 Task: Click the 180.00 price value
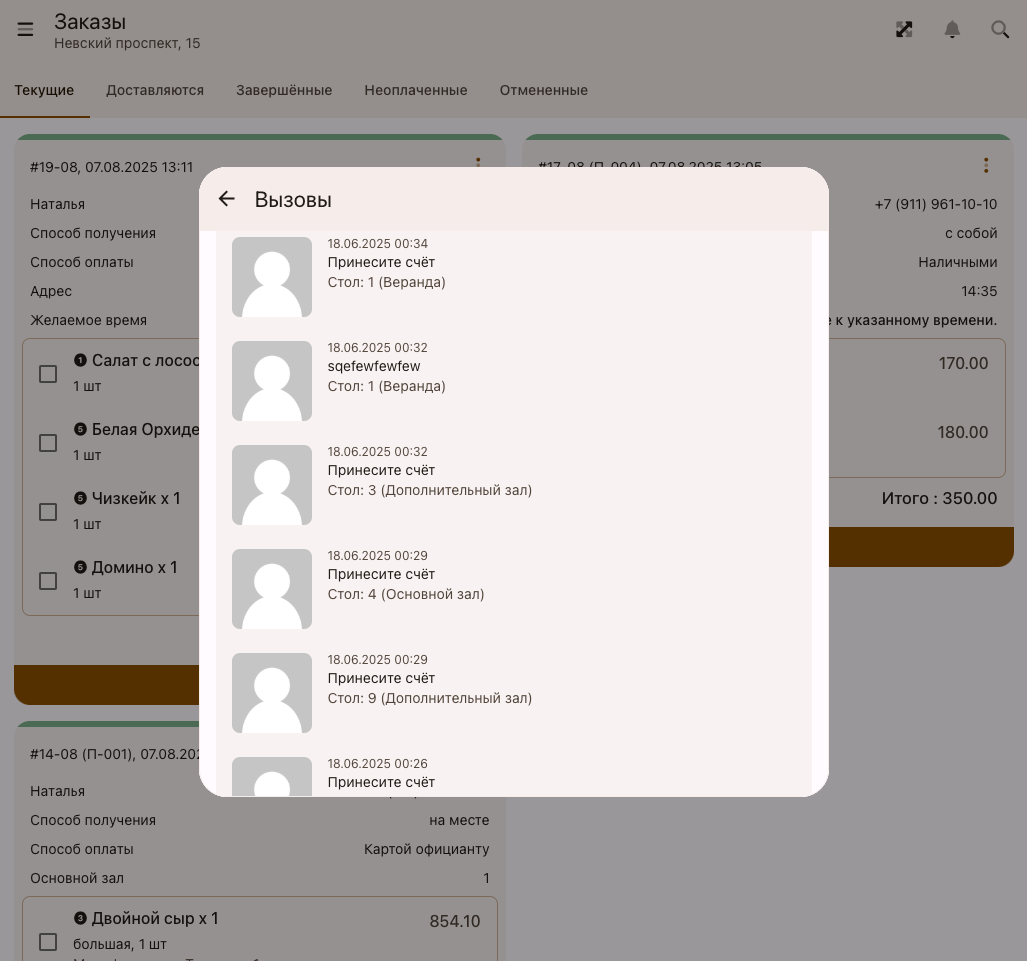coord(963,432)
